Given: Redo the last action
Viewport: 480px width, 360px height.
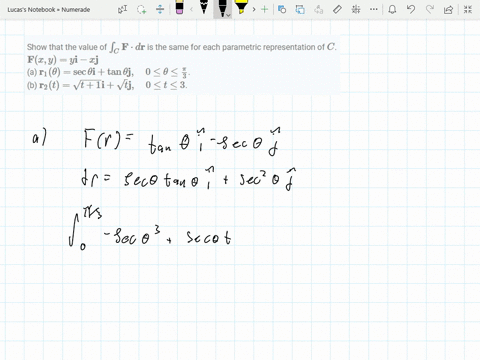Looking at the screenshot, I should coord(430,9).
